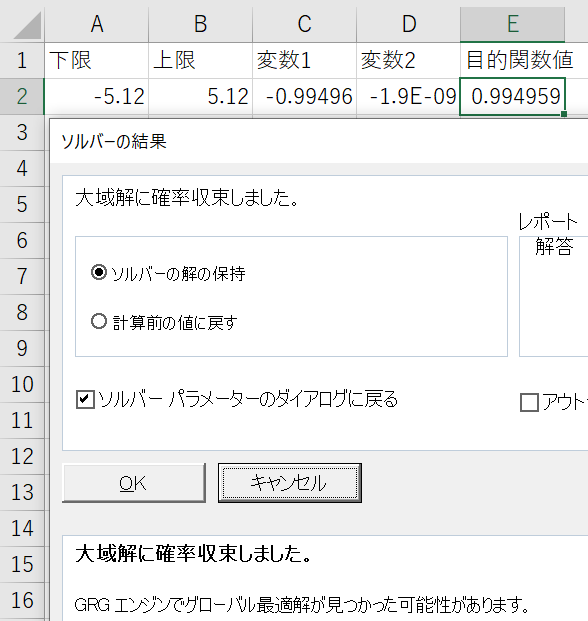Click the OK button
588x621 pixels.
[134, 483]
